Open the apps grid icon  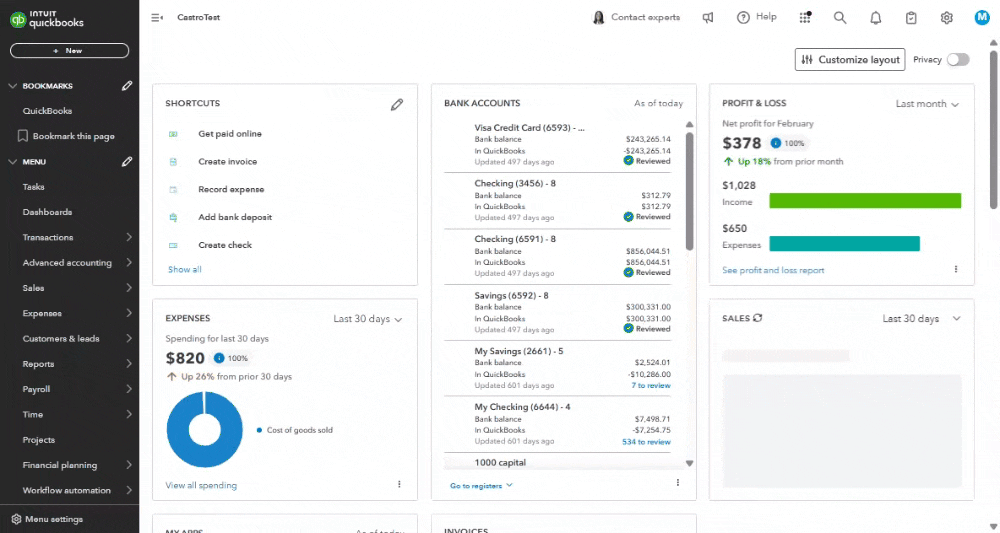pos(805,17)
